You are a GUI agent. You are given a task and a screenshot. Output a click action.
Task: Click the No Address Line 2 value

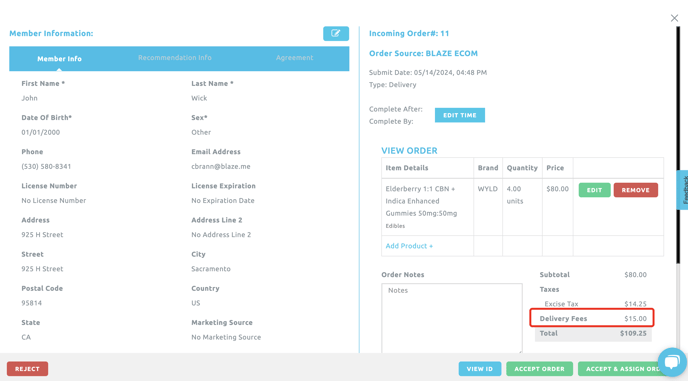221,235
